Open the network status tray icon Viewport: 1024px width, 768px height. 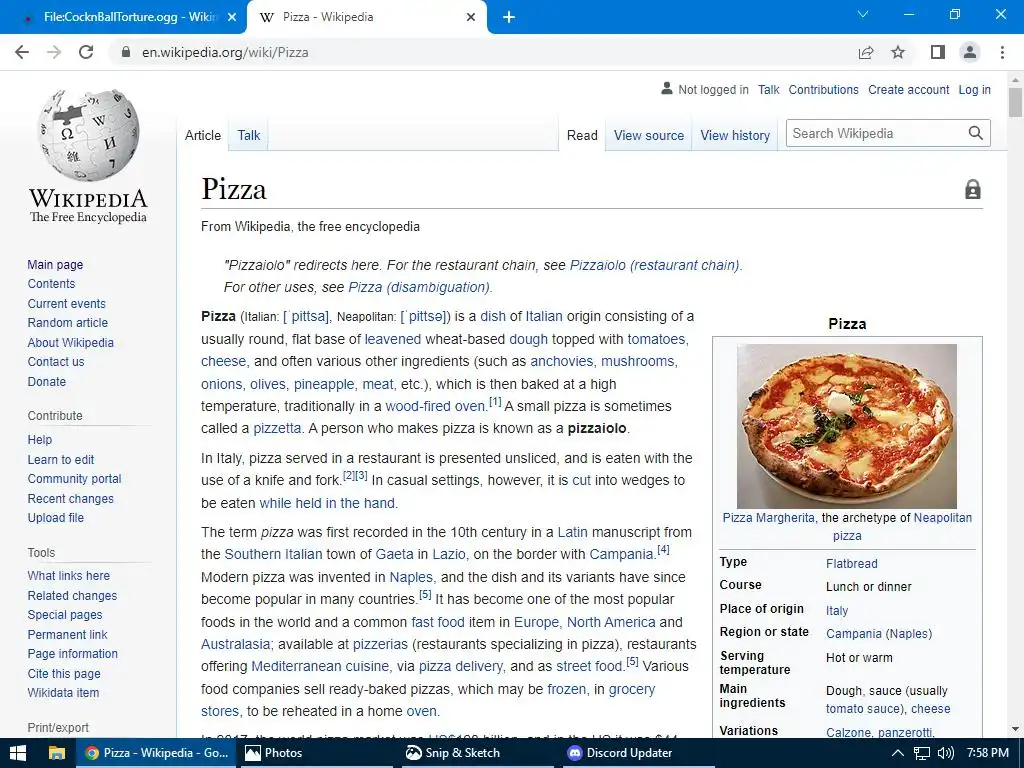(921, 753)
